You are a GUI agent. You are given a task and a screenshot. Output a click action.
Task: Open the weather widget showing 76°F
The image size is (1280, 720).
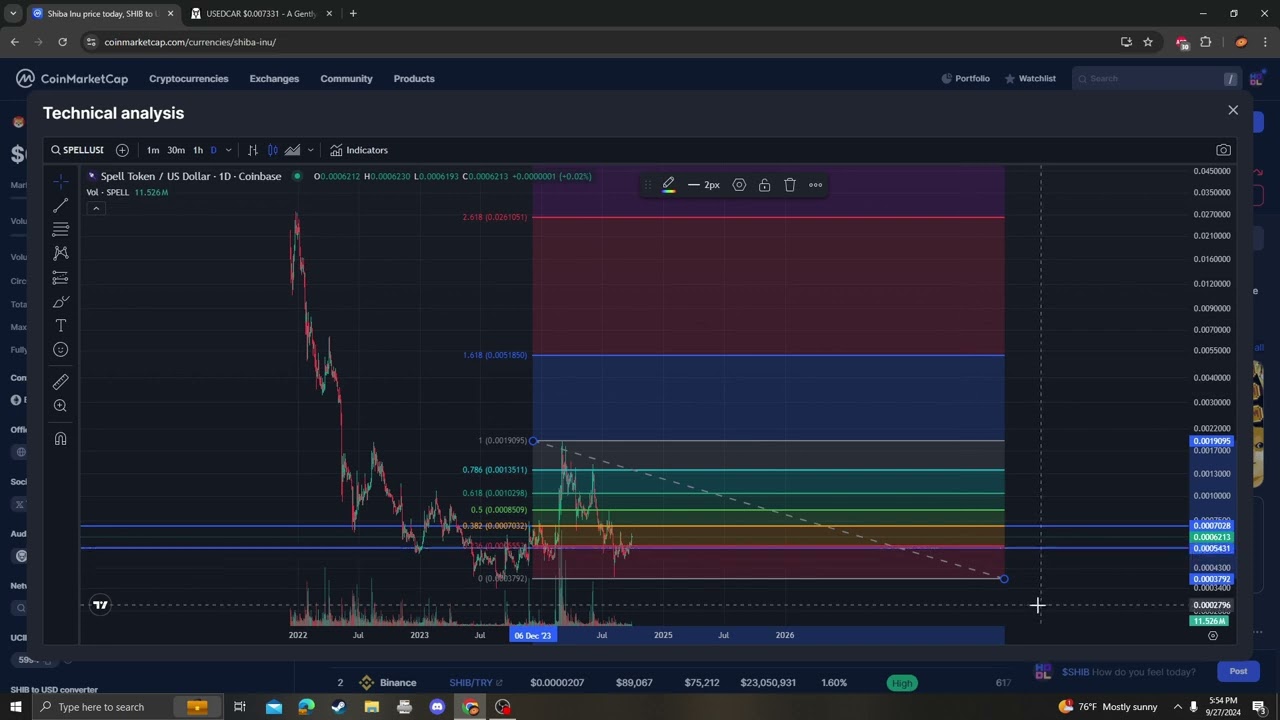coord(1110,707)
